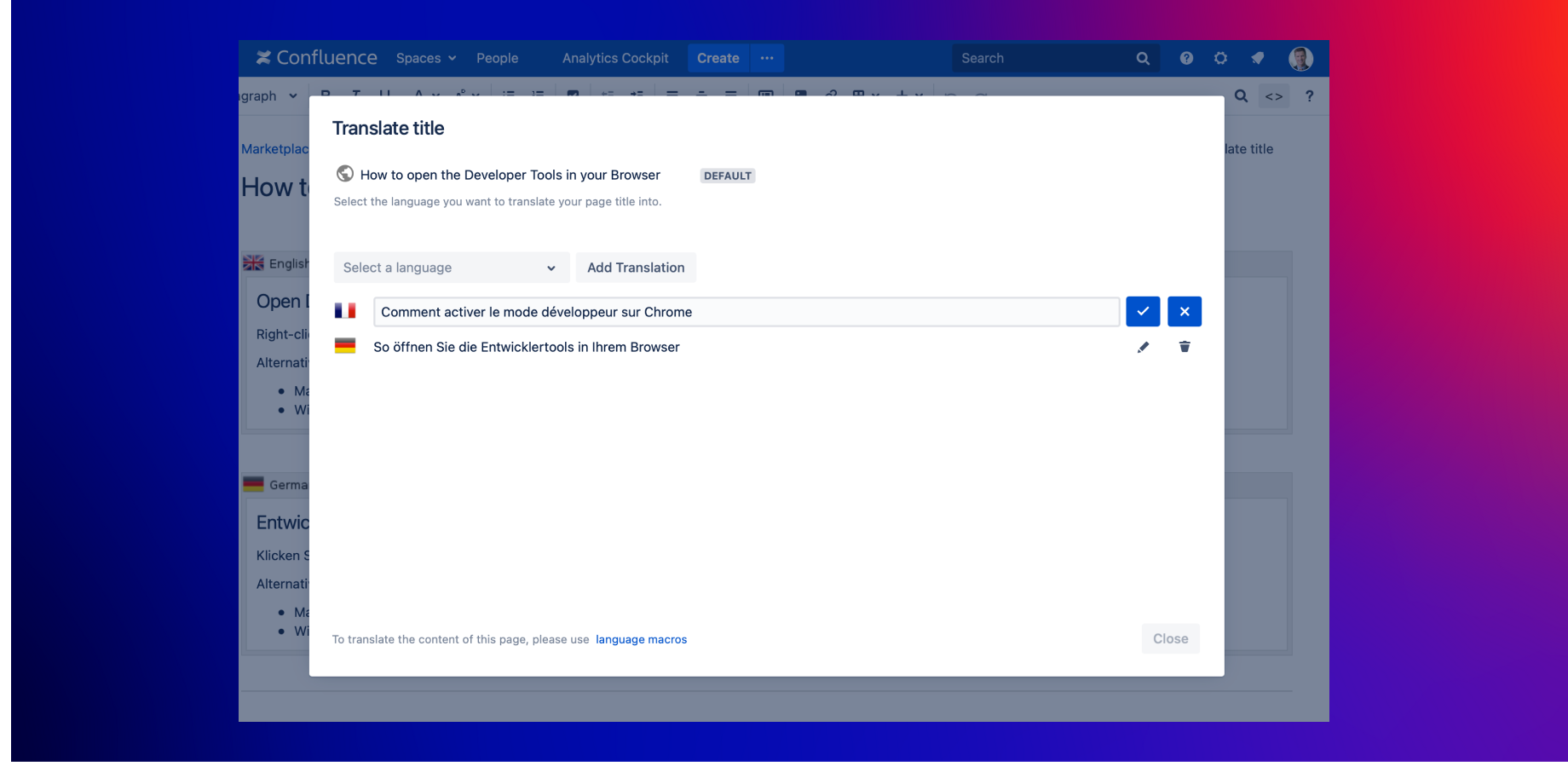Open the help question mark menu in the header
1568x767 pixels.
pos(1186,58)
